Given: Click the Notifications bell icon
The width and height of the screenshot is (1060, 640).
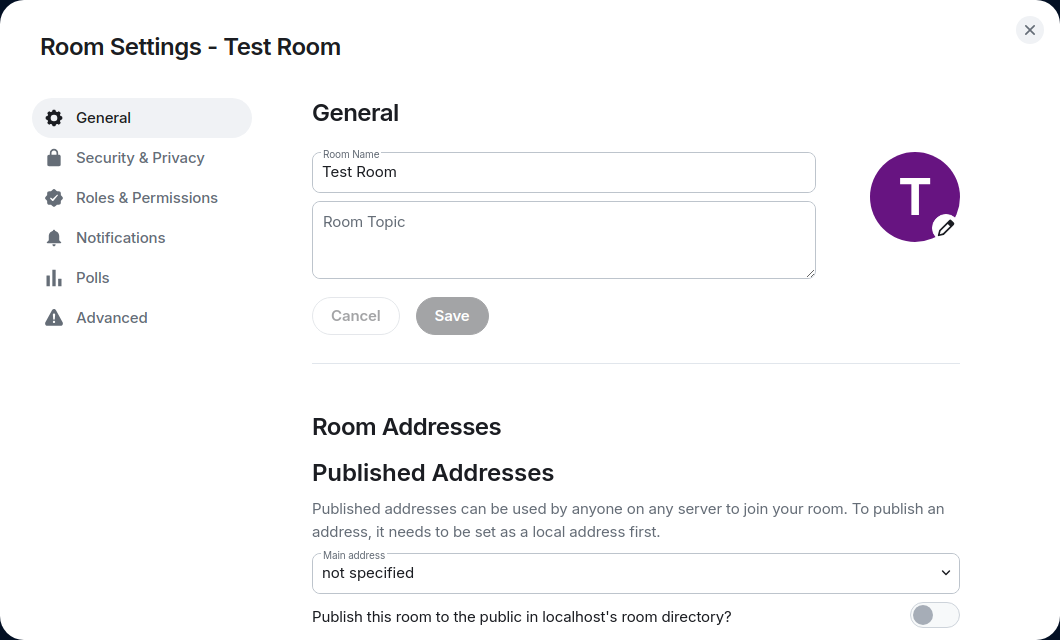Looking at the screenshot, I should [54, 238].
